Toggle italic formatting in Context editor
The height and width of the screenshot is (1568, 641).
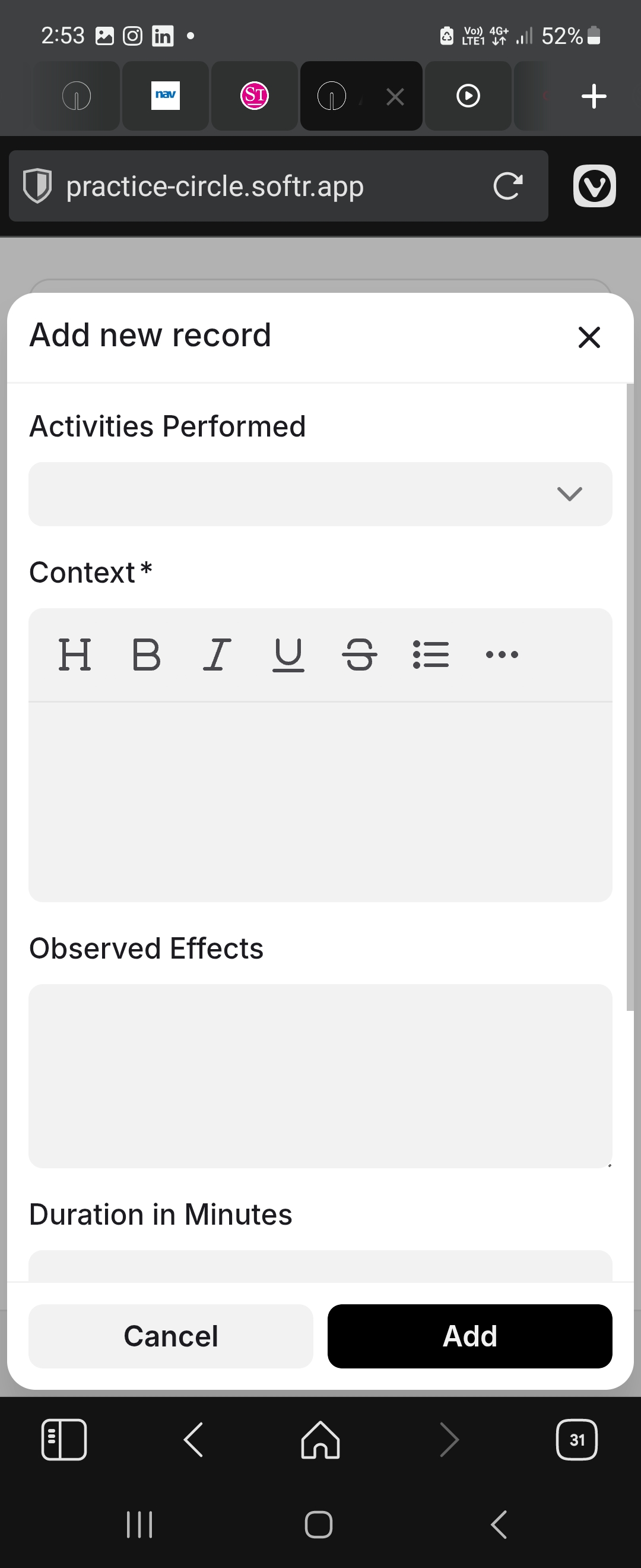[x=217, y=655]
